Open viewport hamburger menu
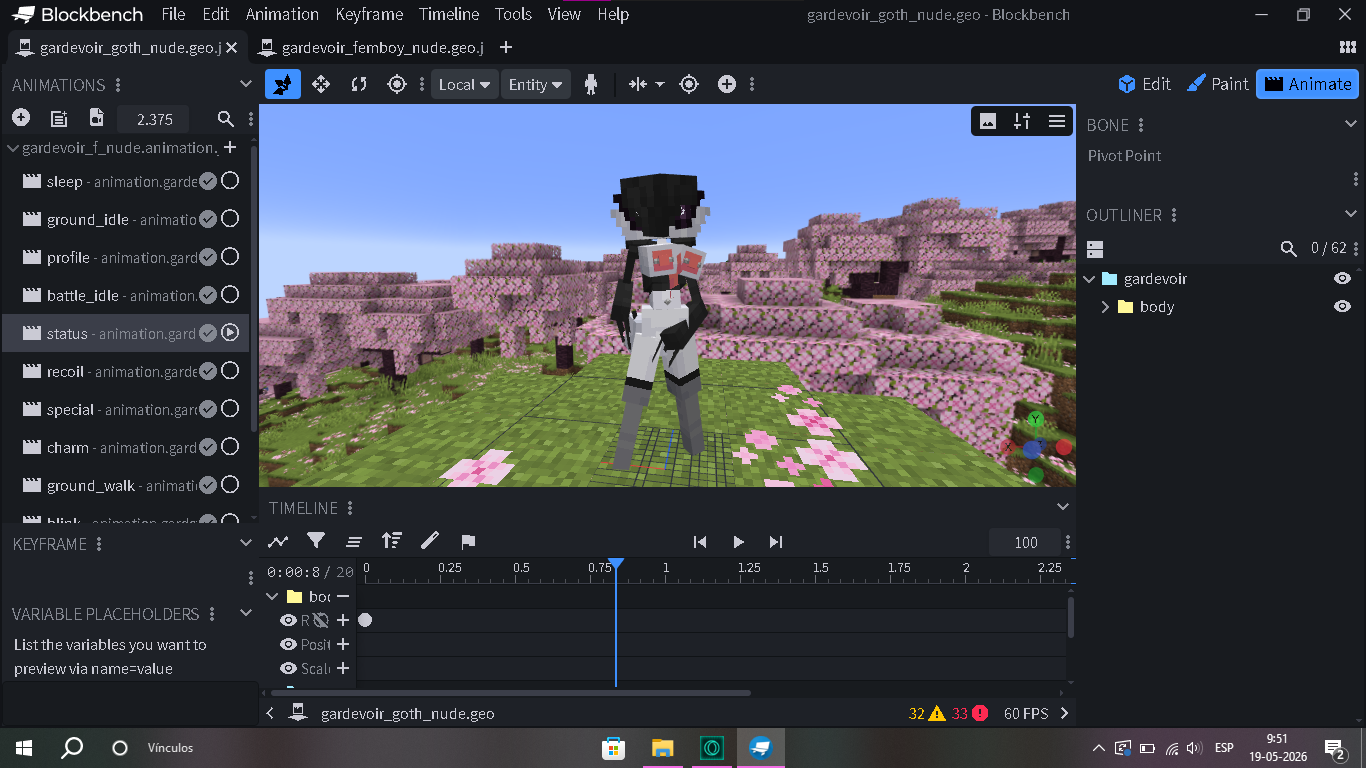 pos(1056,121)
